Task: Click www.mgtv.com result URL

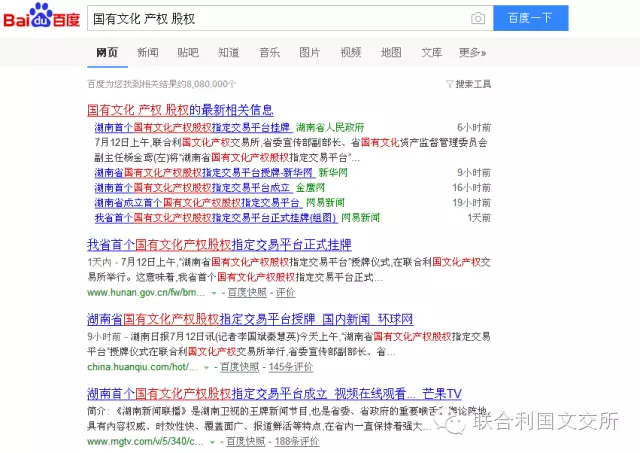Action: tap(145, 441)
